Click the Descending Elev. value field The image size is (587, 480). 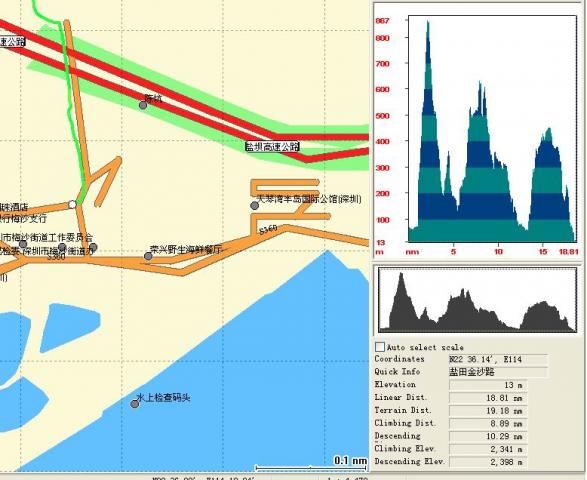pos(488,462)
